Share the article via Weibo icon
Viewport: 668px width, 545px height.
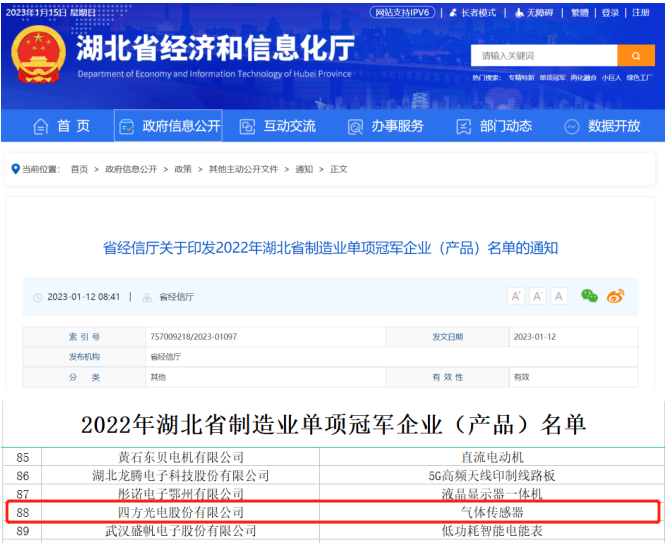click(616, 296)
